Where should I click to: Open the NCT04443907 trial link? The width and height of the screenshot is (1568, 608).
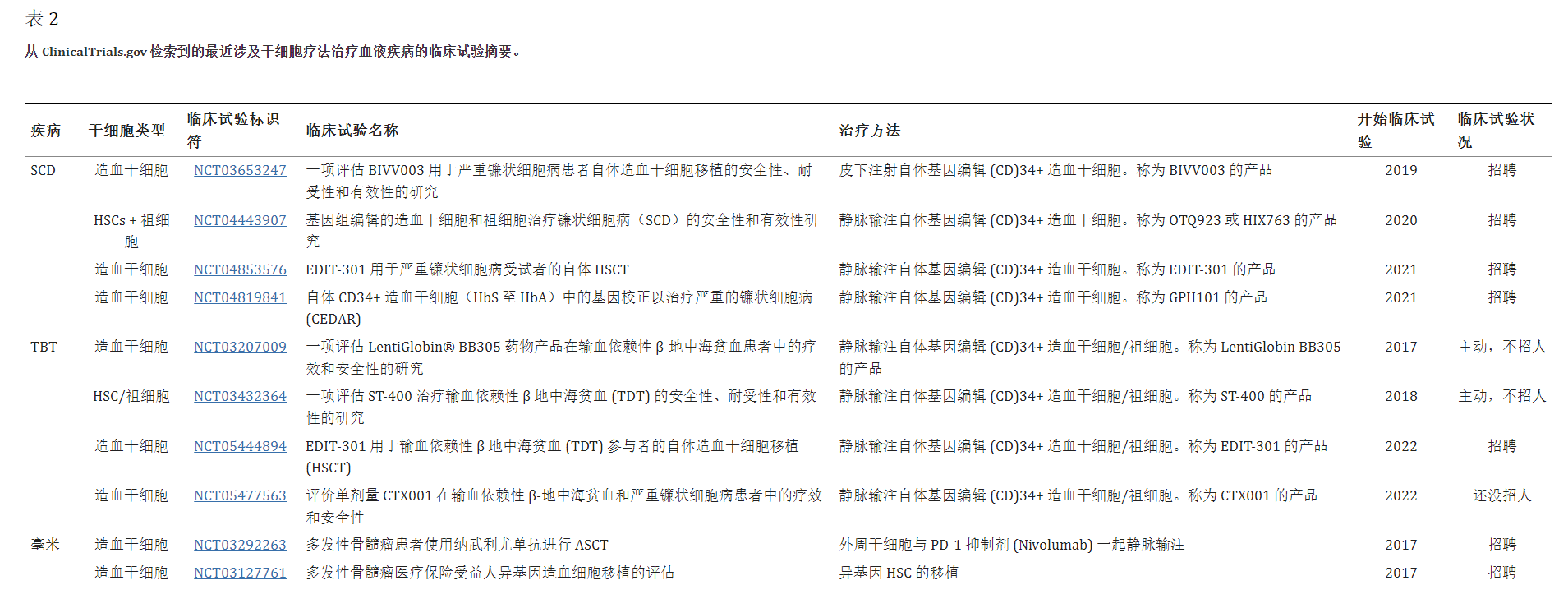[x=240, y=220]
